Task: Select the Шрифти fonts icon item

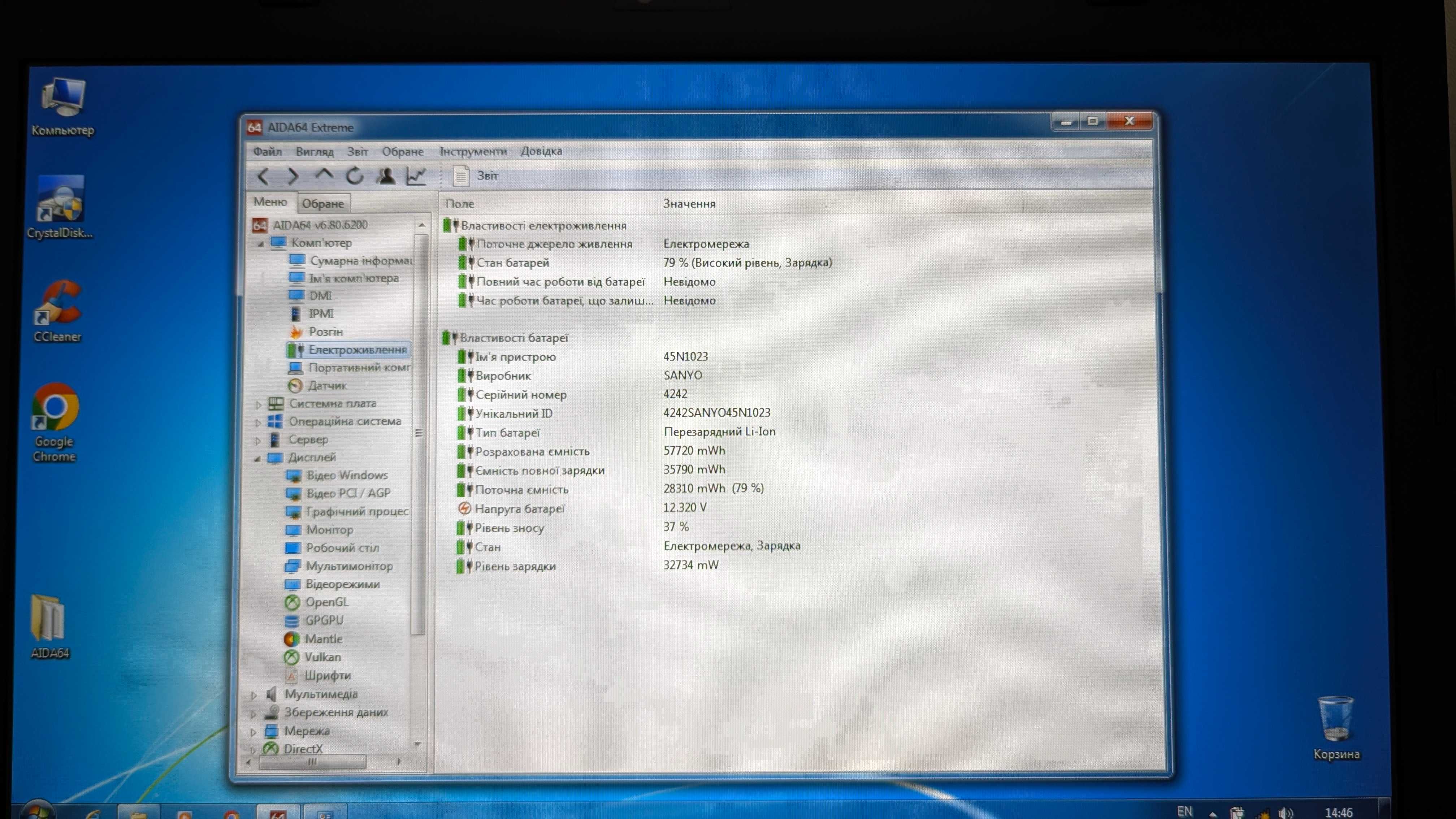Action: [x=291, y=675]
